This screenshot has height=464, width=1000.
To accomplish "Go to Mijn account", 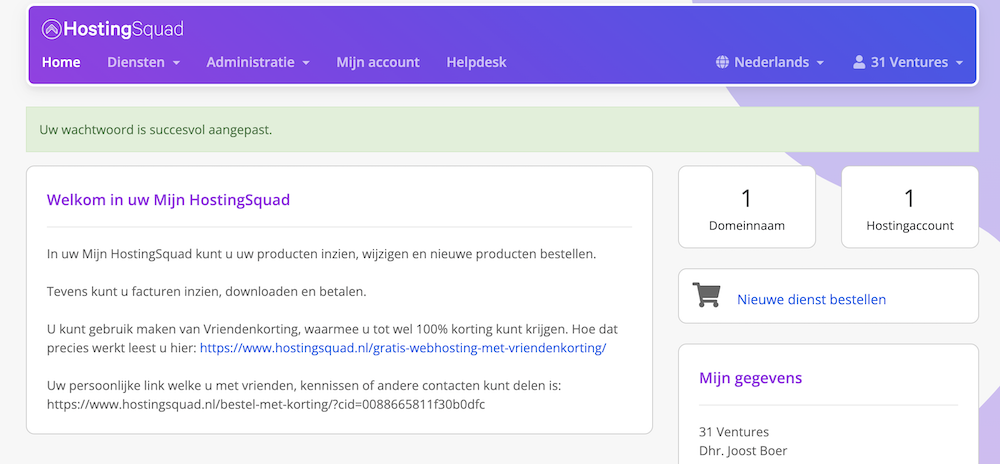I will point(378,62).
